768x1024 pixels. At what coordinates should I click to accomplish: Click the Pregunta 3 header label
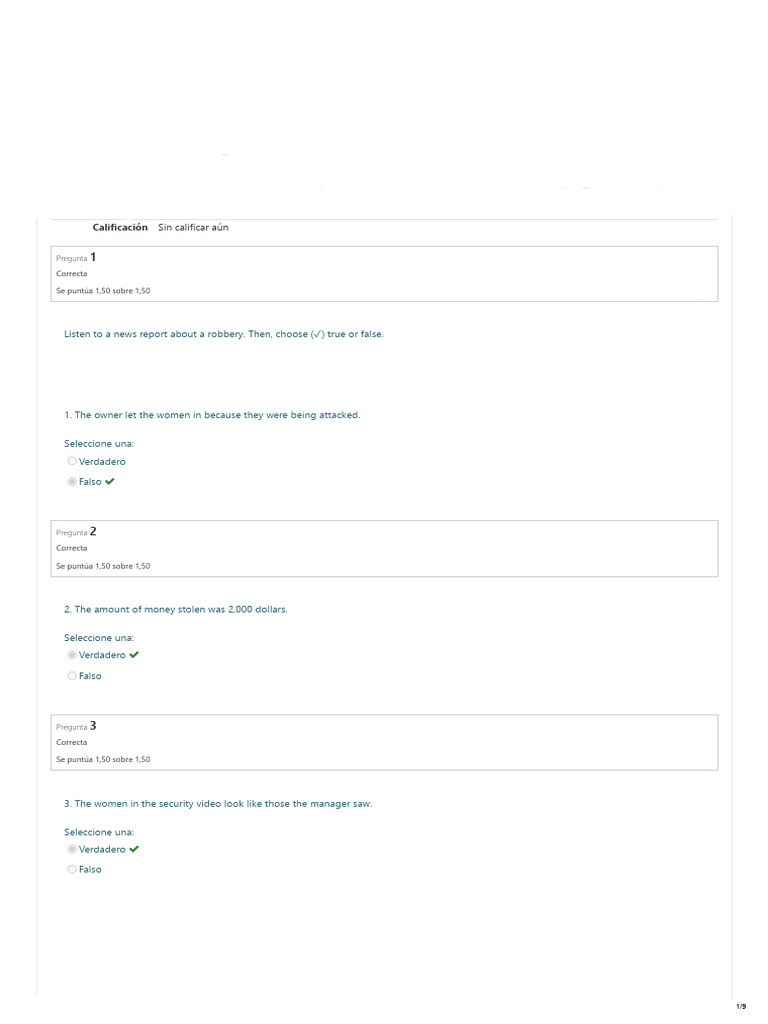pos(76,726)
